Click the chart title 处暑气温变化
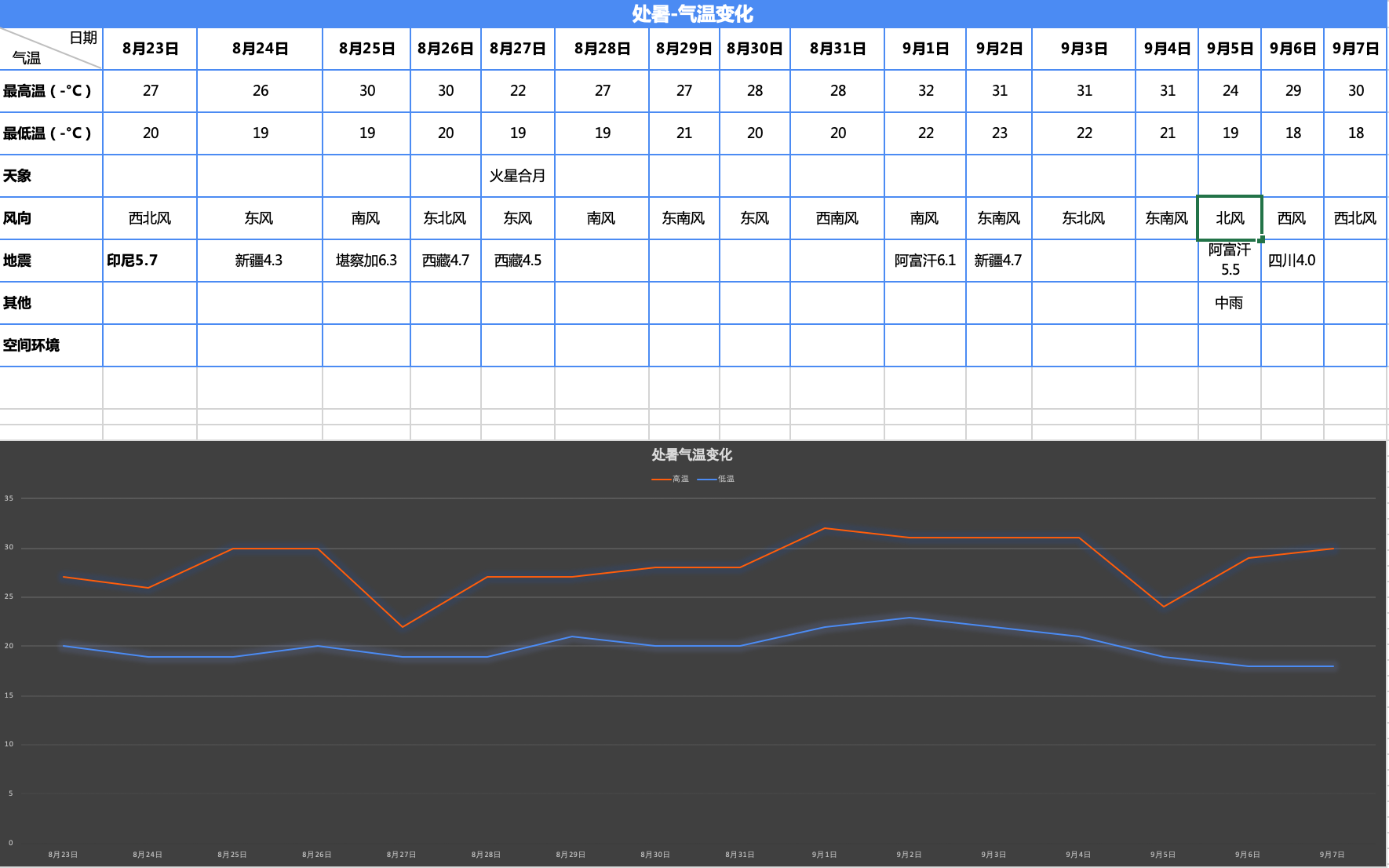Screen dimensions: 1389x868 point(692,454)
